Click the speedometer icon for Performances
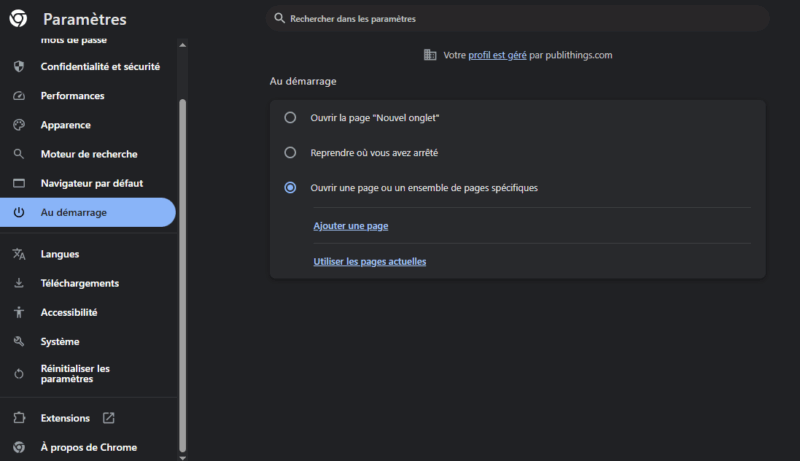The image size is (800, 461). pyautogui.click(x=19, y=95)
